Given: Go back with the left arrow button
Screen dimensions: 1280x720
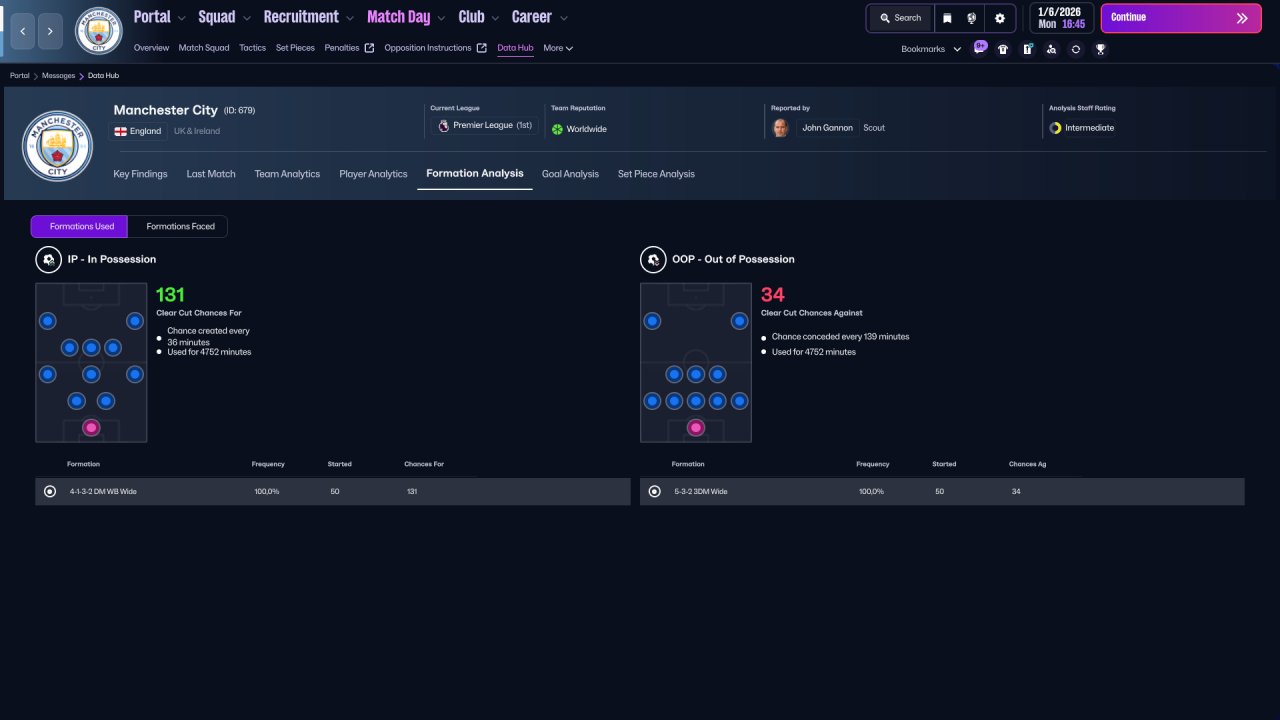Looking at the screenshot, I should 23,32.
